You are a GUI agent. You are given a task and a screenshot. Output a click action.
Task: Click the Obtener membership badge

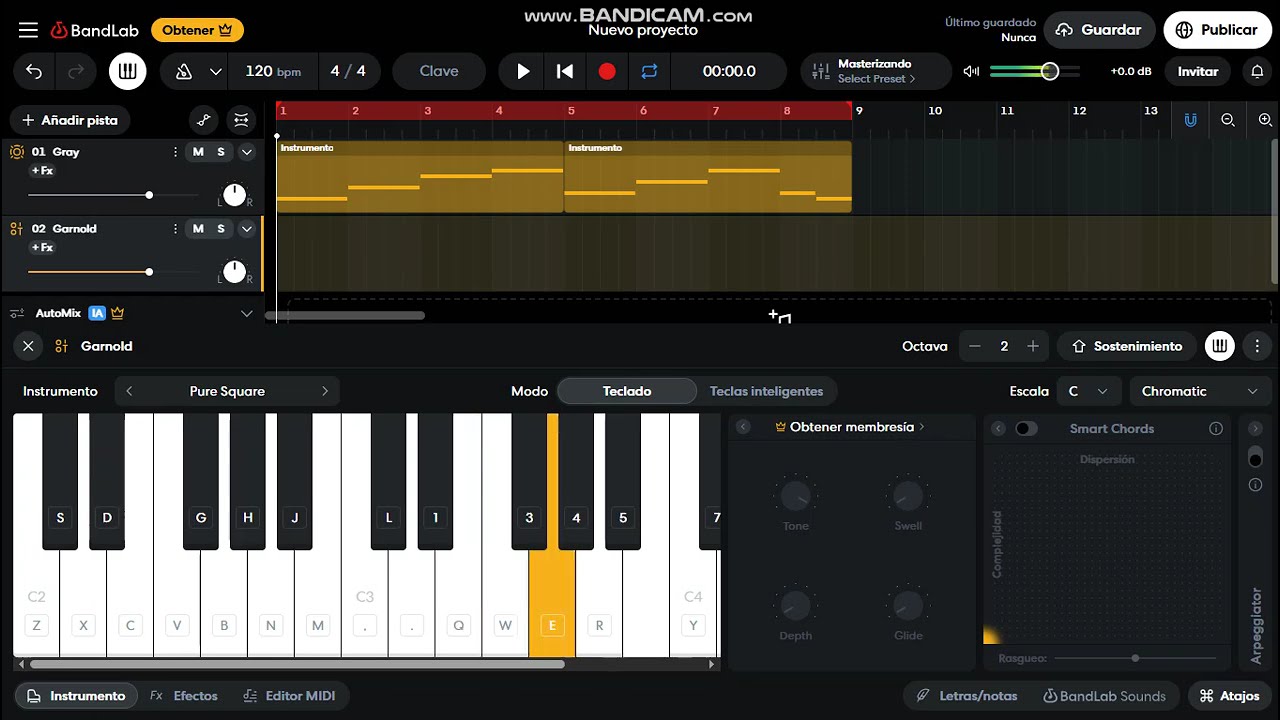(x=197, y=30)
